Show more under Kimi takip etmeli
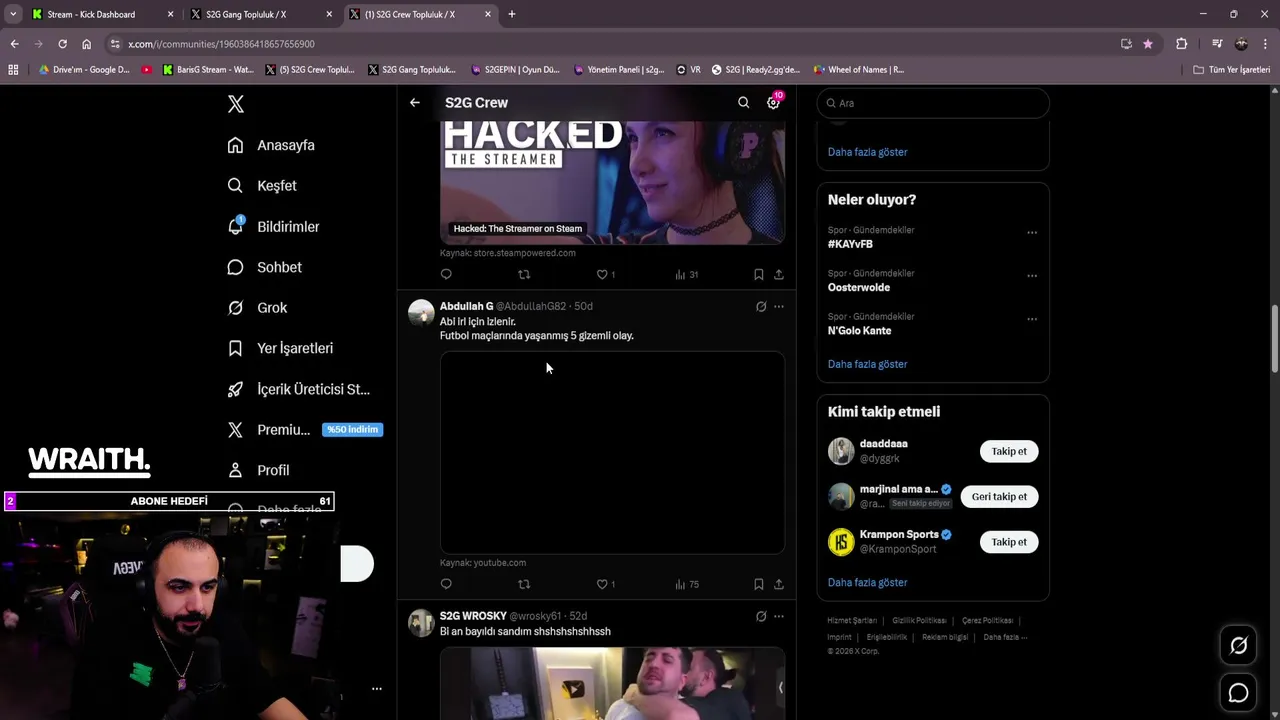This screenshot has width=1280, height=720. point(867,582)
